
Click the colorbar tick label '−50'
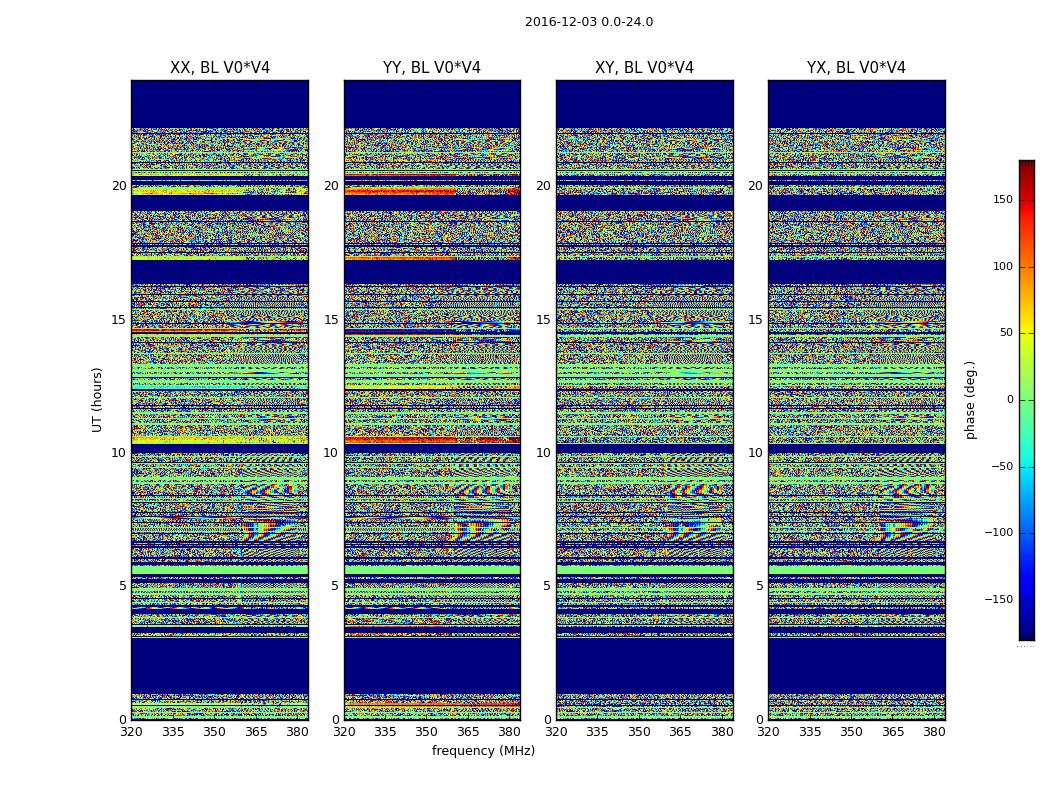[1002, 466]
